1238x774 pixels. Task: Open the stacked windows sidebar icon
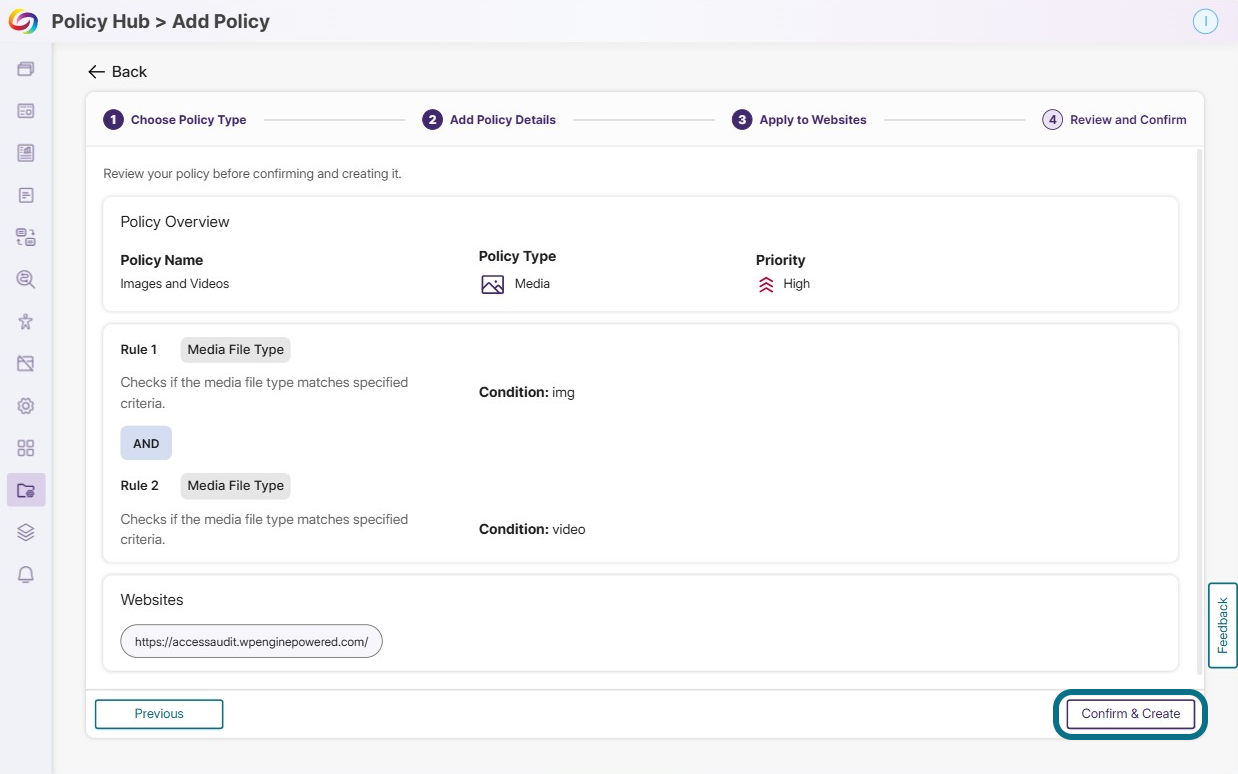tap(26, 69)
